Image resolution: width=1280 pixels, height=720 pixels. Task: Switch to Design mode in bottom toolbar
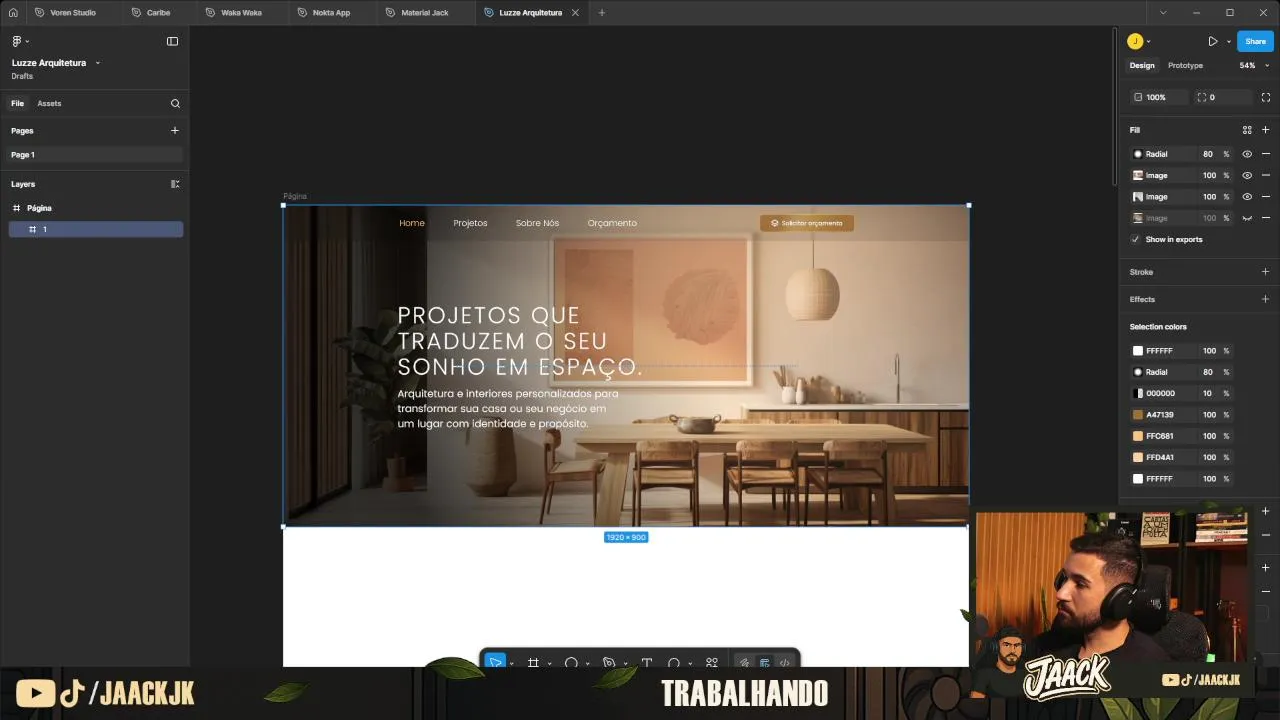pos(764,662)
